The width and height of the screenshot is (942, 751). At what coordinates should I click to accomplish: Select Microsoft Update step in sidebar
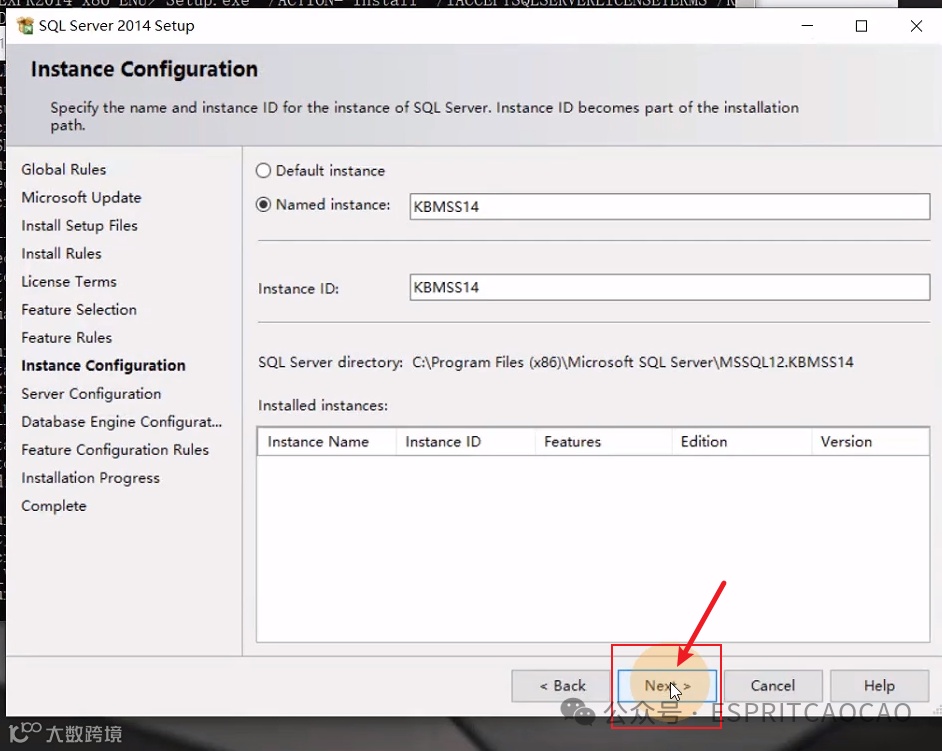point(81,198)
